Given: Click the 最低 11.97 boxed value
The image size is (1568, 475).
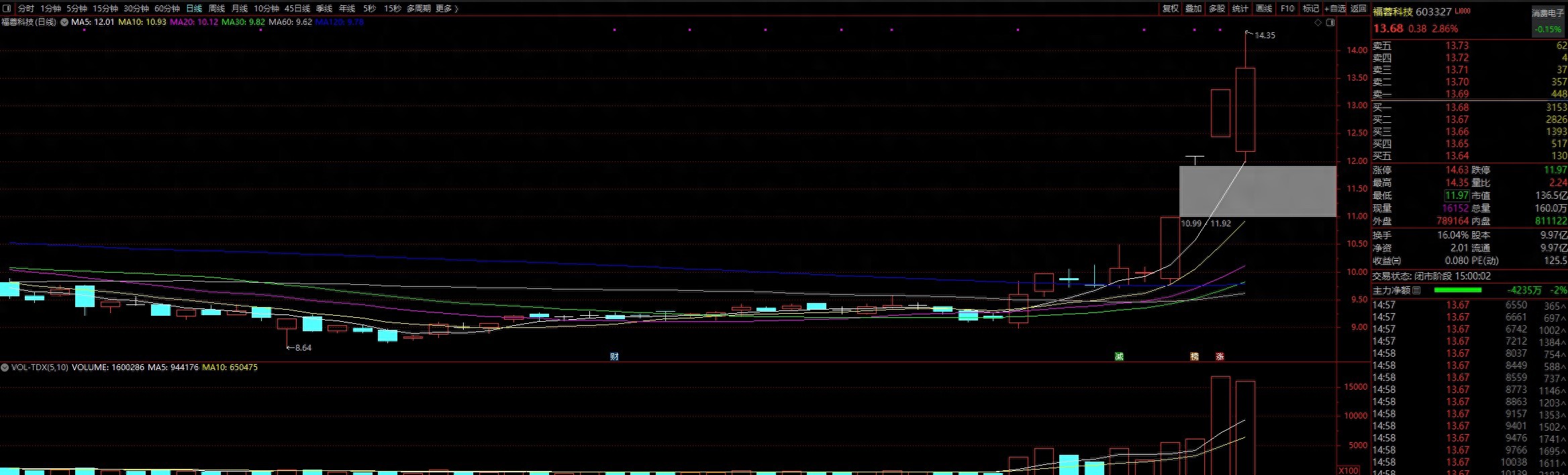Looking at the screenshot, I should [x=1457, y=196].
